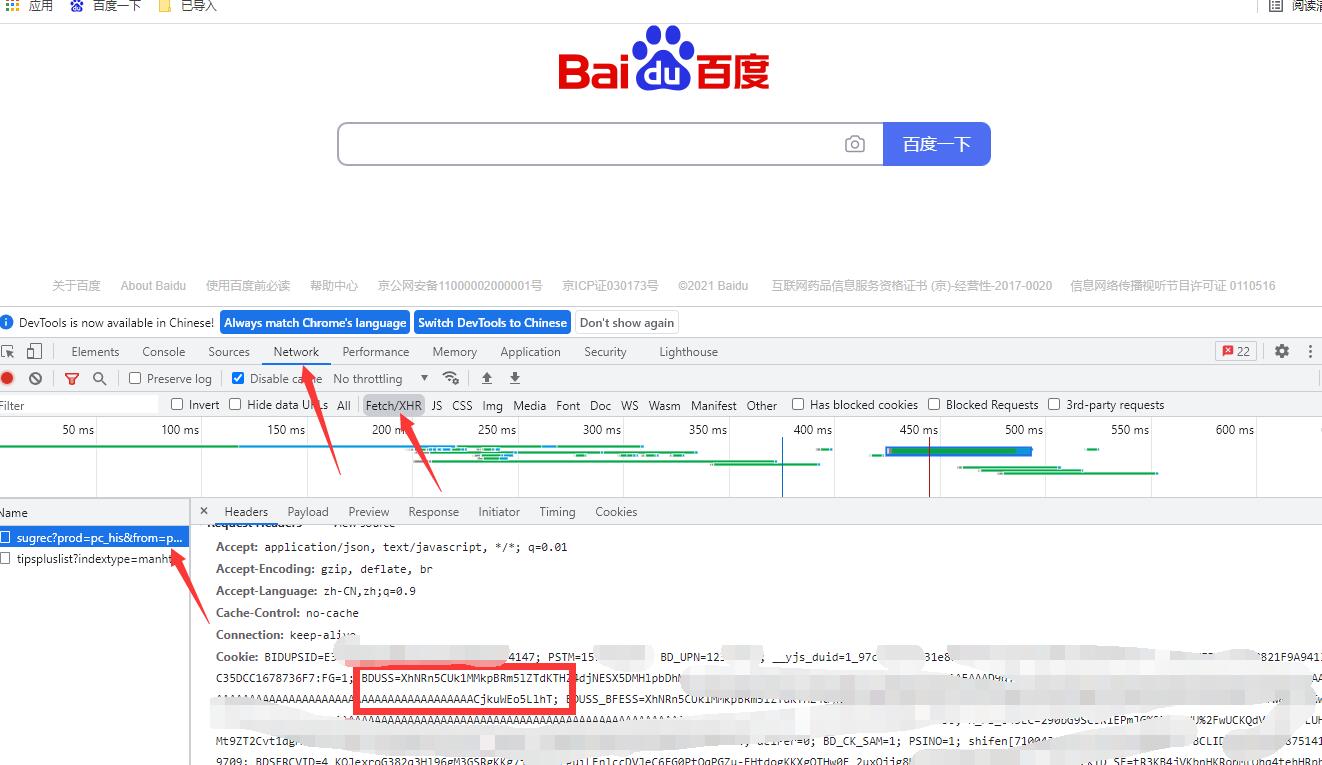Open the network search magnifier icon
Image resolution: width=1322 pixels, height=765 pixels.
tap(100, 379)
